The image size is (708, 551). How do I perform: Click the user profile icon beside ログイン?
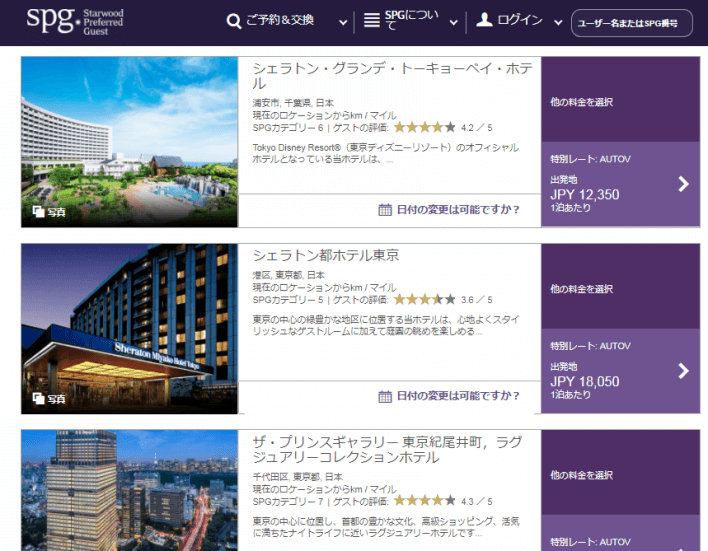click(485, 21)
